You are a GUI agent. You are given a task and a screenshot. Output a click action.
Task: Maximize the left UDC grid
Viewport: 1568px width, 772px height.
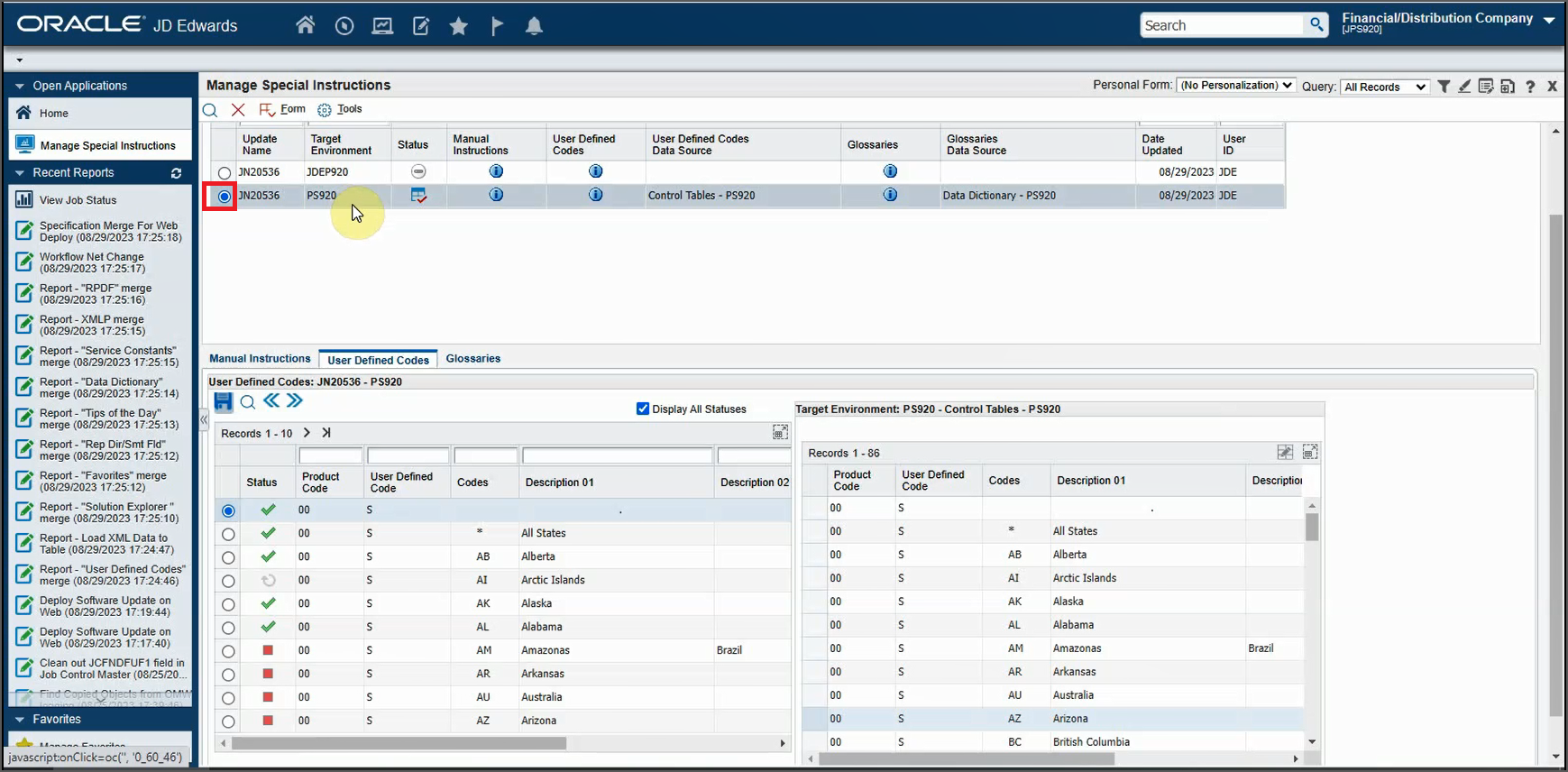[781, 433]
